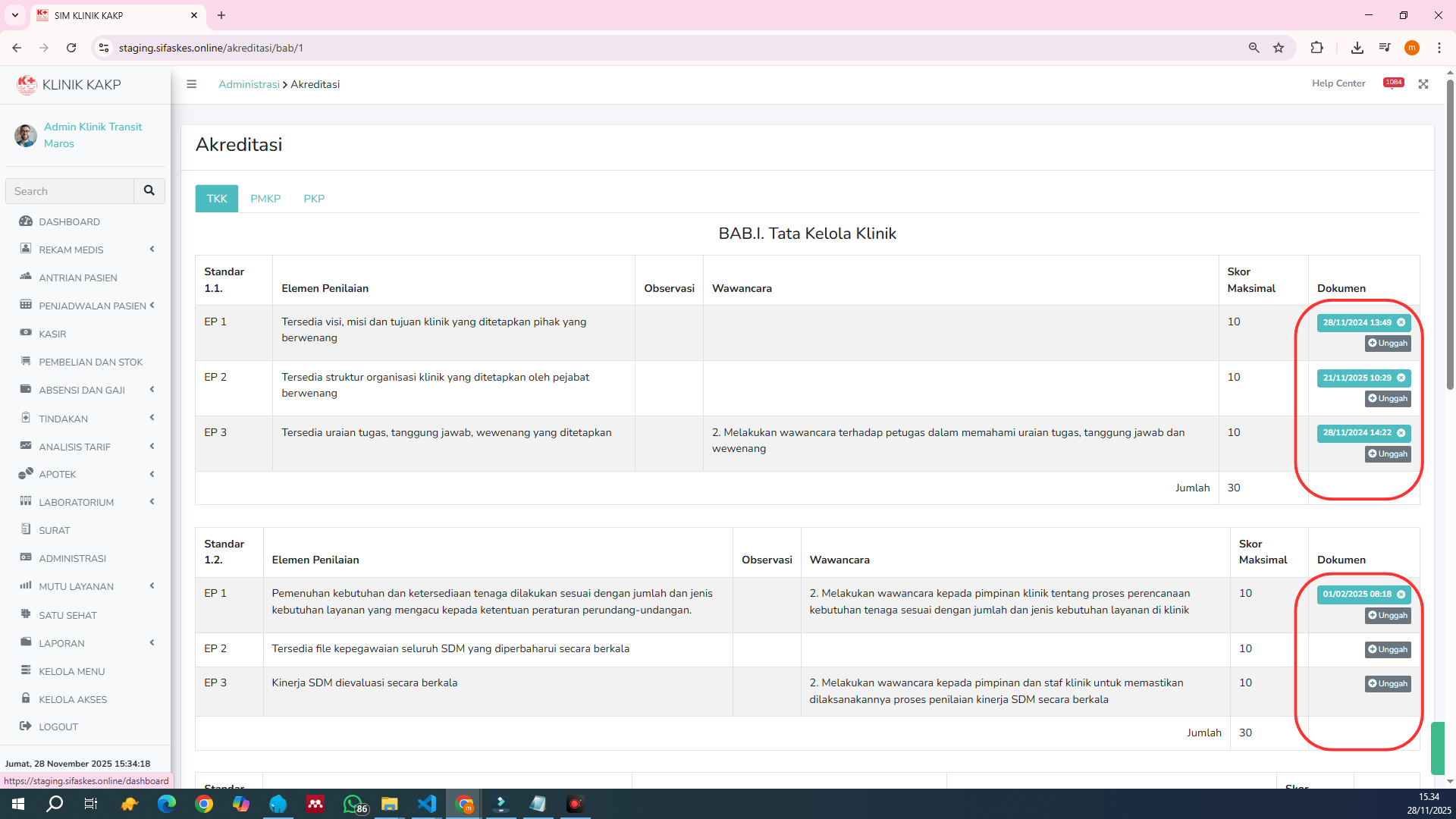Expand the Mutu Layanan sidebar menu
This screenshot has width=1456, height=819.
pos(76,586)
